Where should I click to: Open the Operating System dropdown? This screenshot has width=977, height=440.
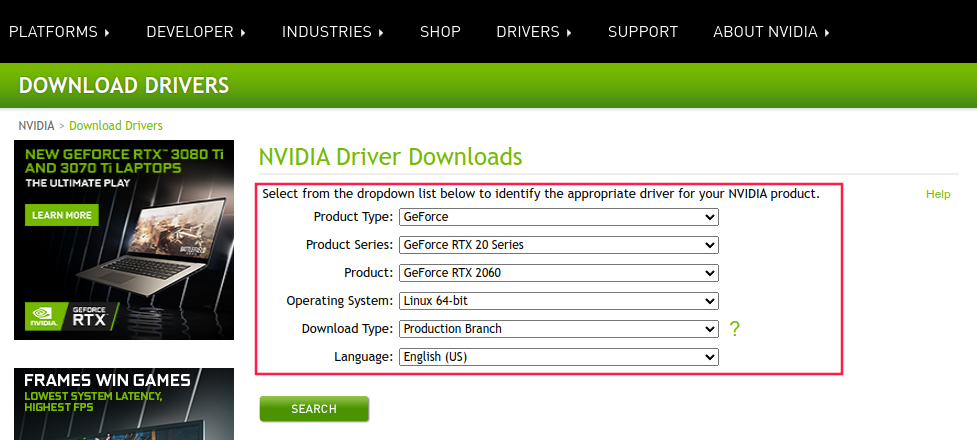point(558,301)
